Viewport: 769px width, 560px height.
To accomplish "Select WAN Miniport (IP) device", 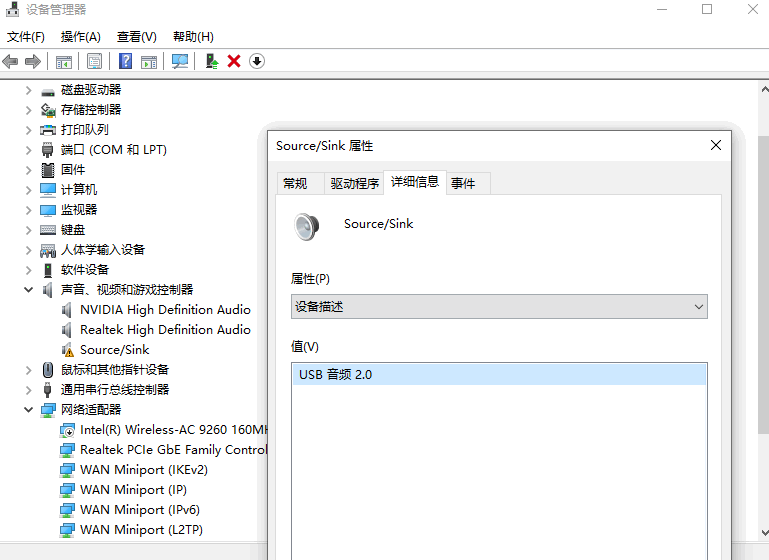I will pos(133,490).
